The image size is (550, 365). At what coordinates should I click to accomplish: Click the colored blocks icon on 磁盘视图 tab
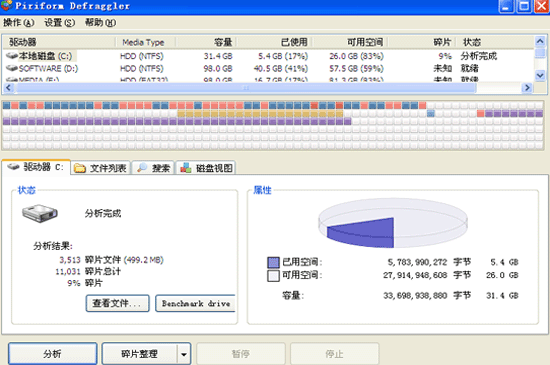(186, 168)
